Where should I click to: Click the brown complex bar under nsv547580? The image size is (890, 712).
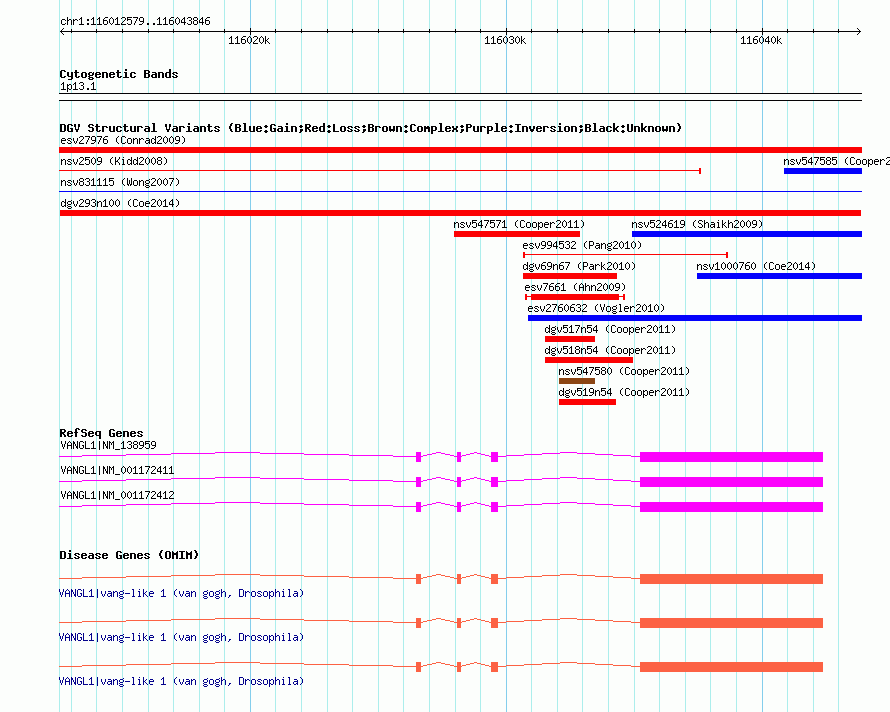pyautogui.click(x=577, y=381)
